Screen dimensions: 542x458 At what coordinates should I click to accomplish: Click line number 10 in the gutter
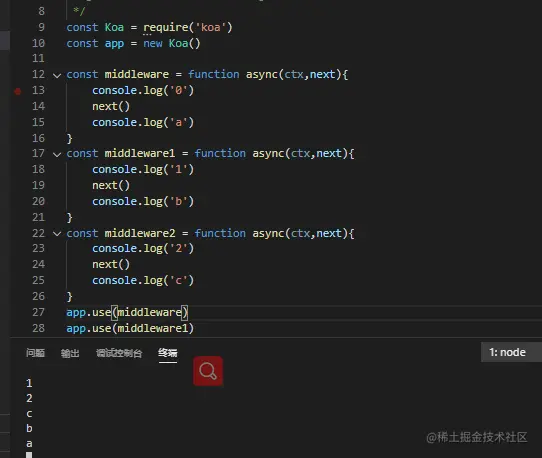(38, 43)
